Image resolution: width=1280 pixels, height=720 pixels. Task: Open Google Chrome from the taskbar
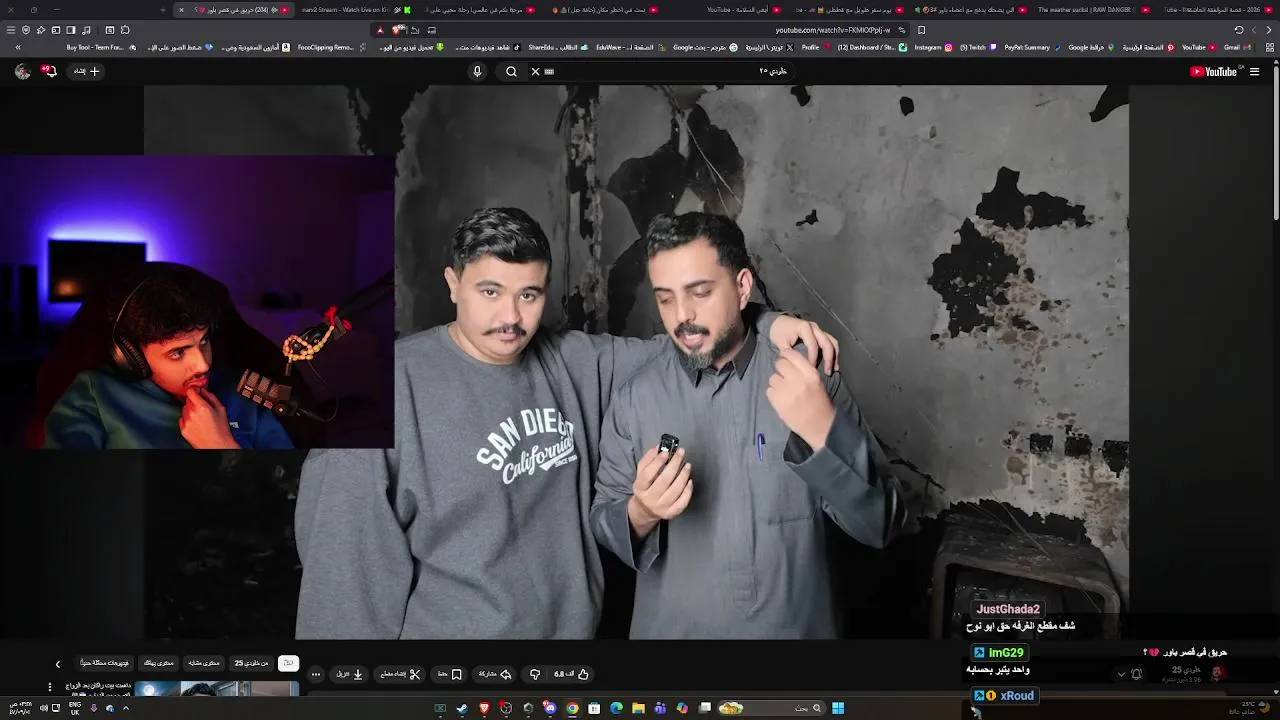[572, 708]
